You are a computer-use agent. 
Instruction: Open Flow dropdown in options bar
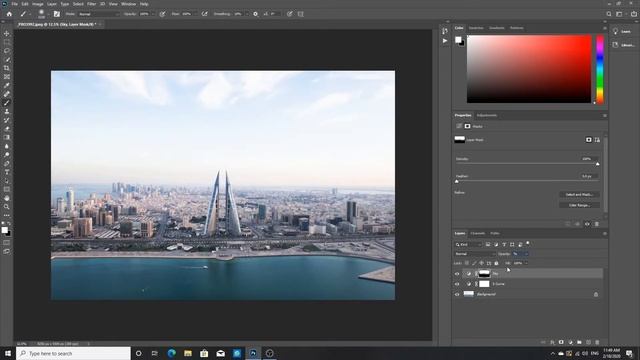(195, 14)
